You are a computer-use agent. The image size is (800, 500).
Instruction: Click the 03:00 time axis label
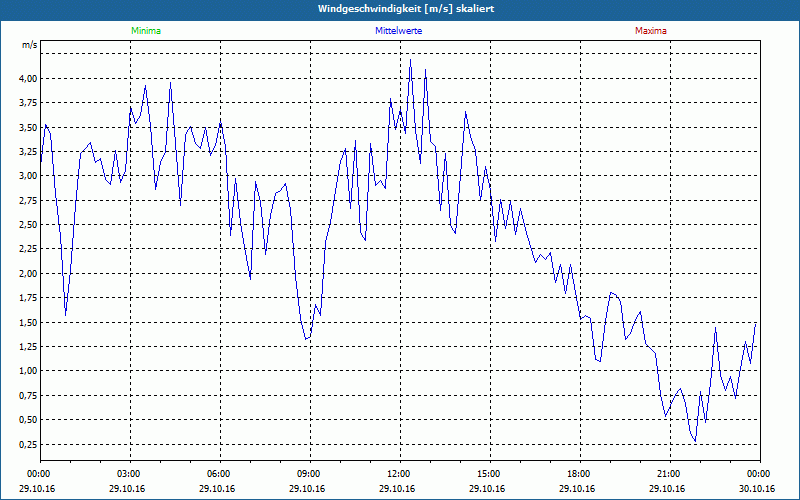pos(130,474)
